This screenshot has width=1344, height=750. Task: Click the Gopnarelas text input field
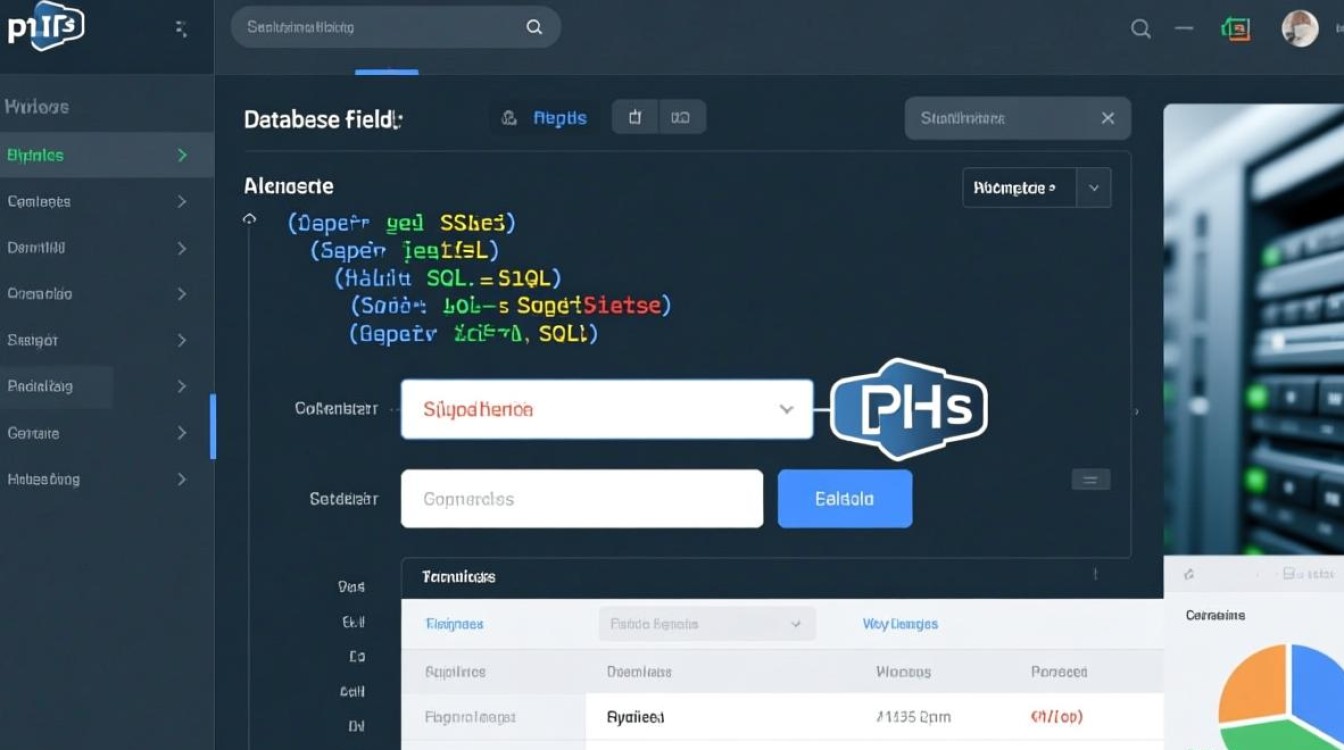(x=581, y=498)
